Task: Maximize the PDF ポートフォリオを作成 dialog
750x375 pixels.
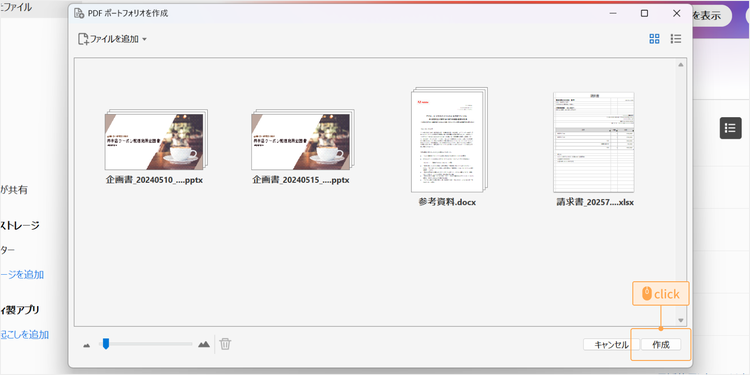Action: click(x=644, y=13)
